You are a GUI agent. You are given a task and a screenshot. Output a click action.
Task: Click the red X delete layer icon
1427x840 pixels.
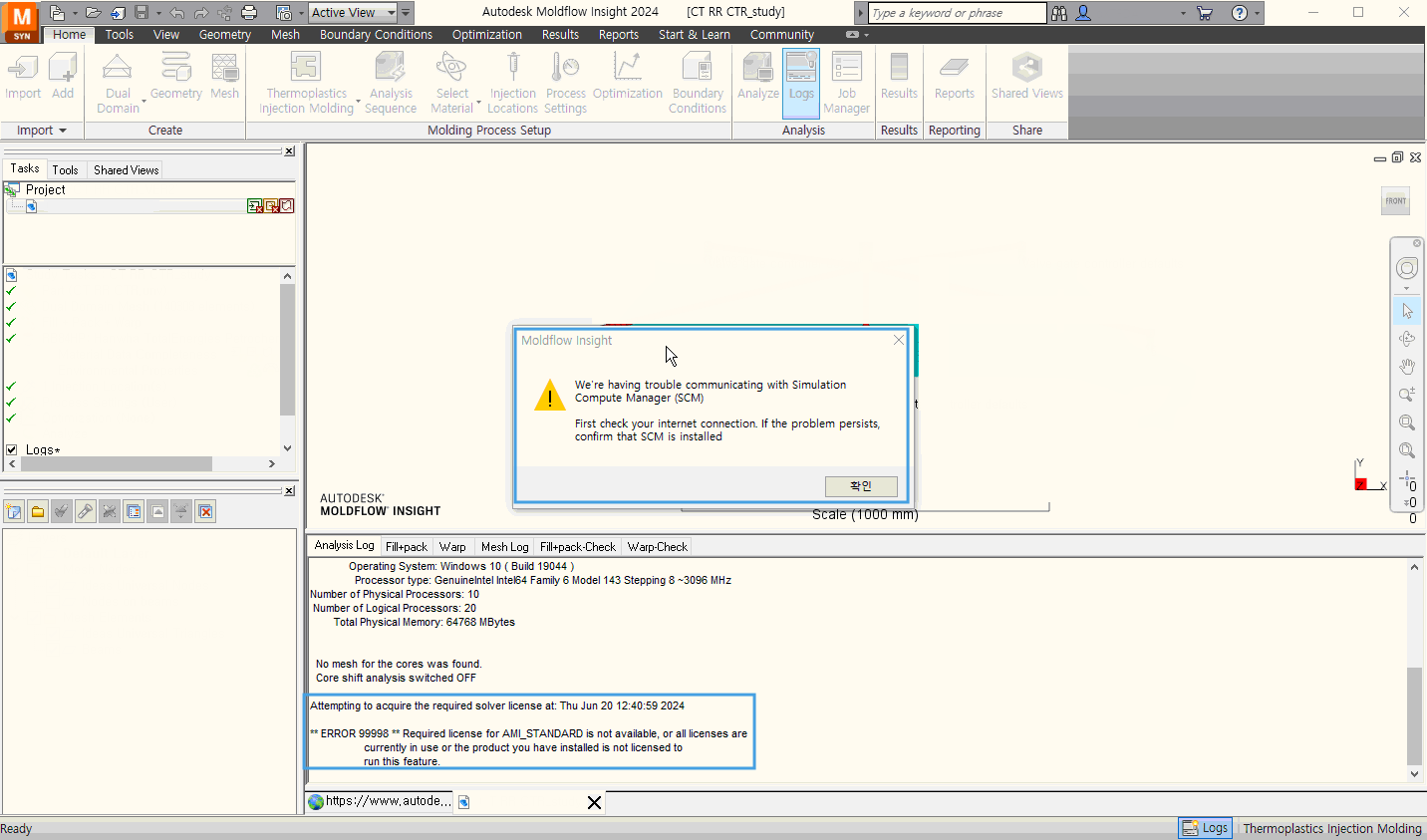(205, 511)
